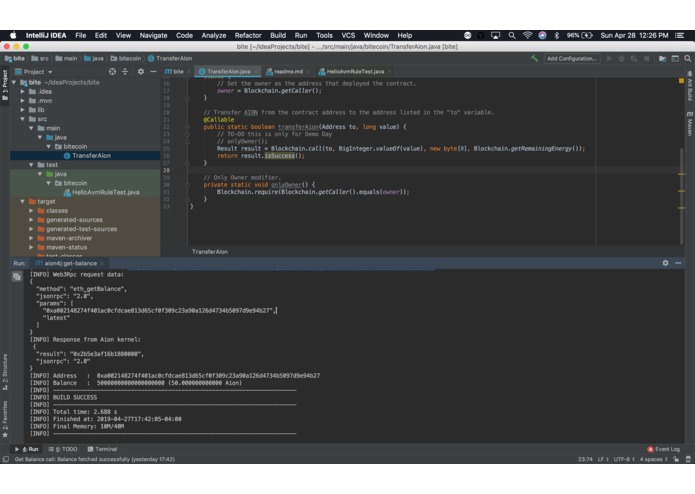Click the @Callable annotation in editor
695x494 pixels.
[x=219, y=120]
